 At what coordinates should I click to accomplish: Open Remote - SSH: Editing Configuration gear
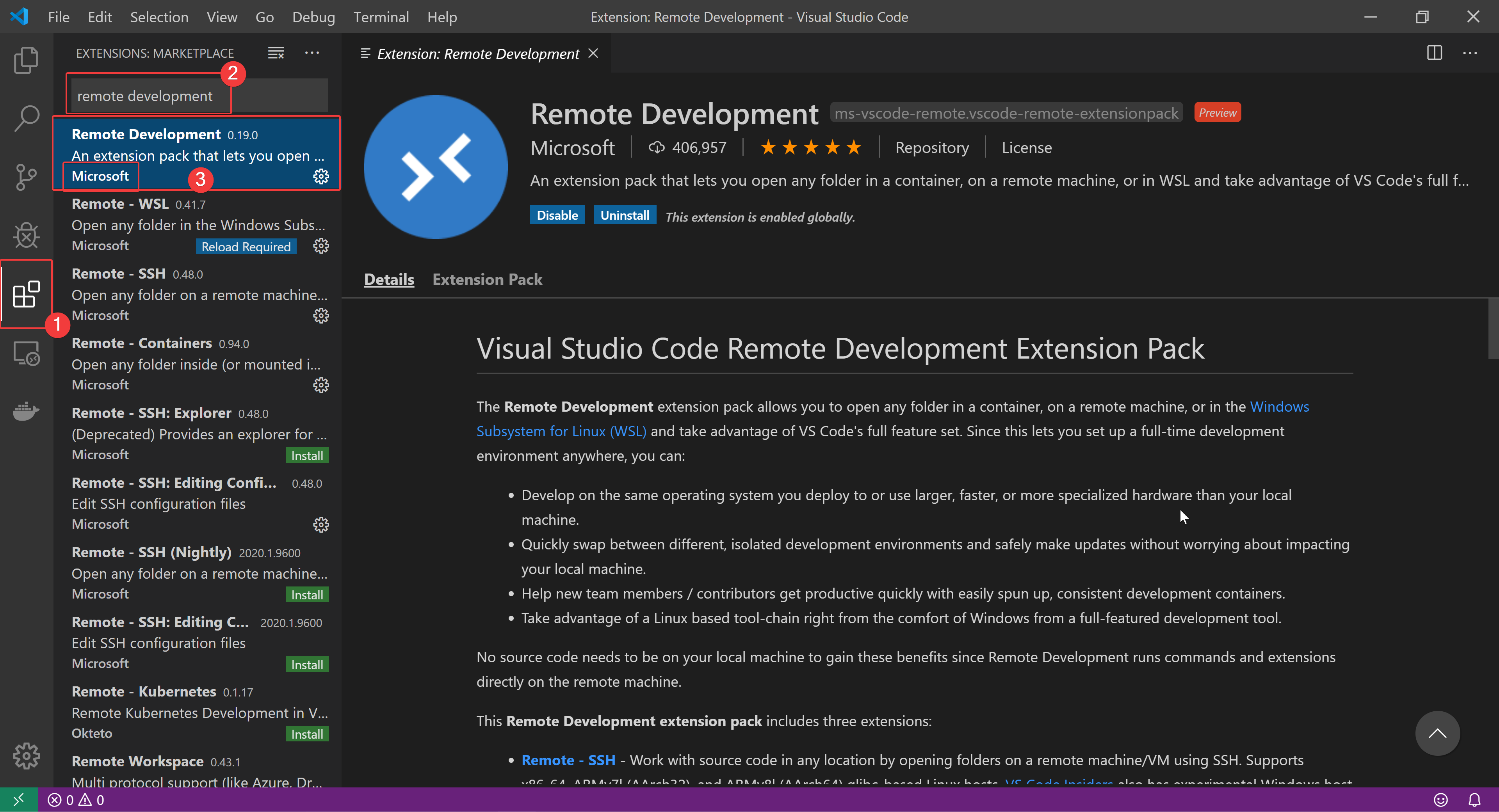point(321,525)
